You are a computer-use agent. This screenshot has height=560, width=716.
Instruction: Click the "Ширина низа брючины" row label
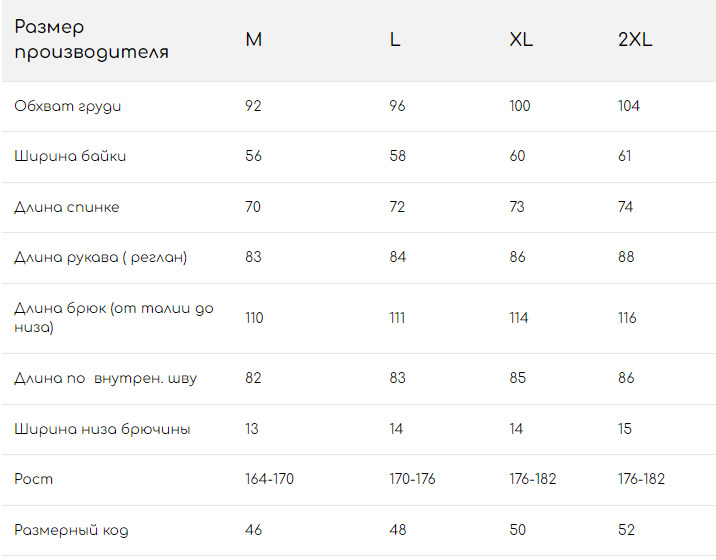[x=102, y=429]
